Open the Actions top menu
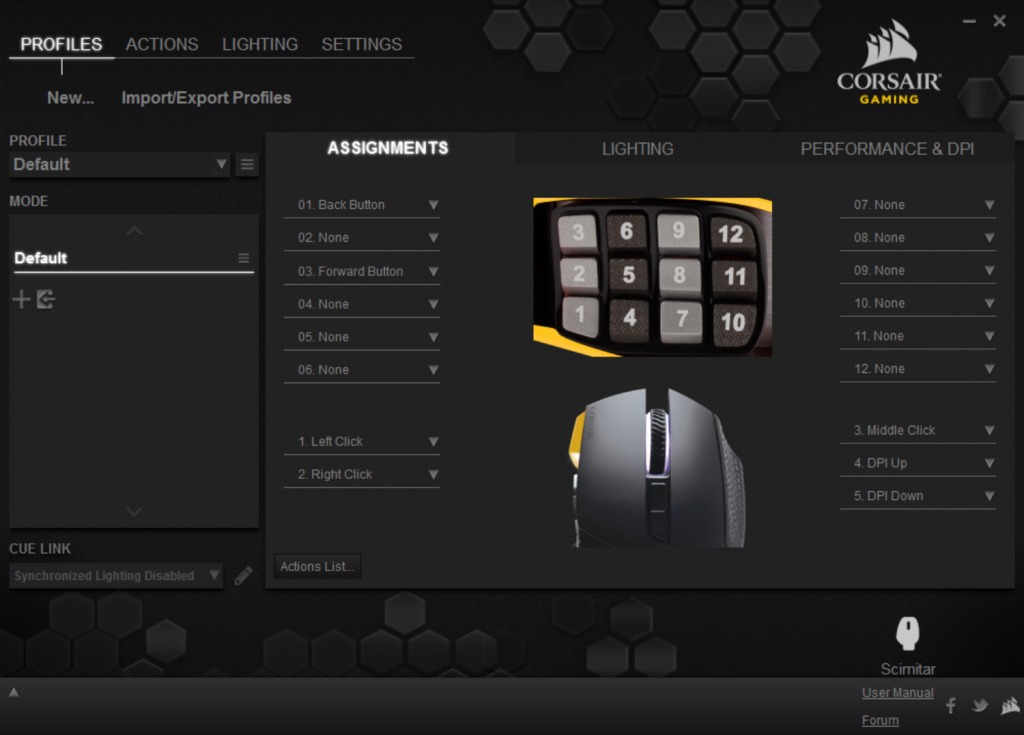 pyautogui.click(x=161, y=44)
